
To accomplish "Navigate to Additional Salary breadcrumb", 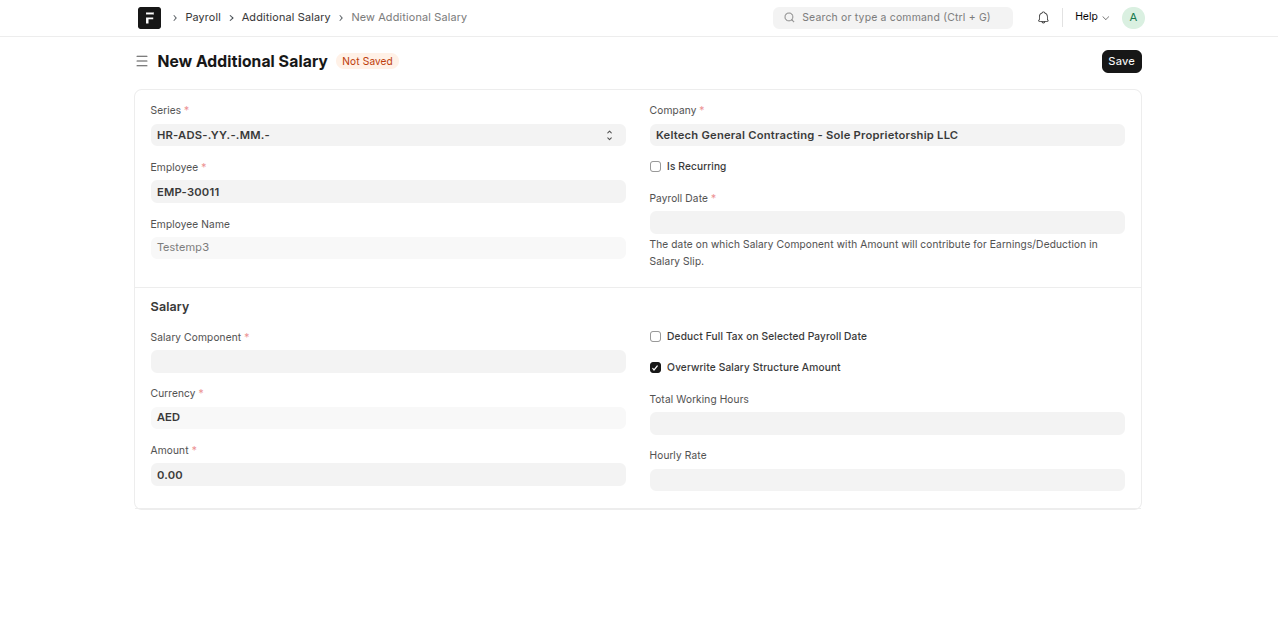I will tap(286, 18).
